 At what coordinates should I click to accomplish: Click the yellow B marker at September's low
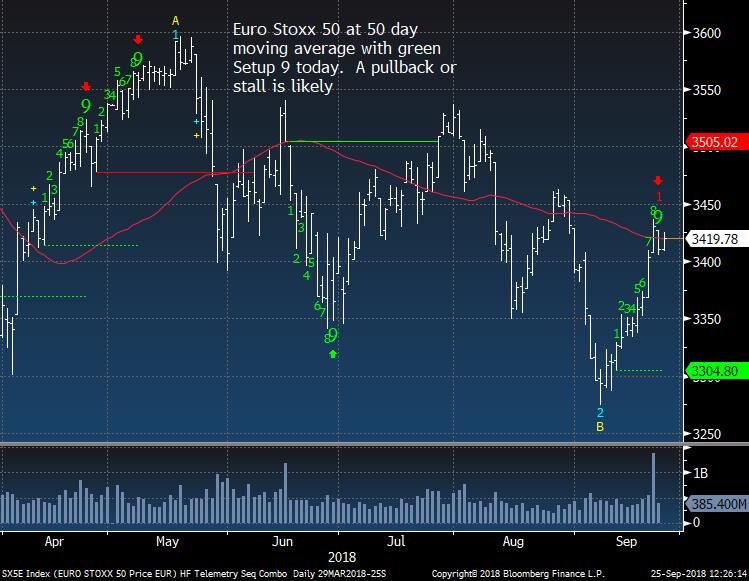(600, 426)
